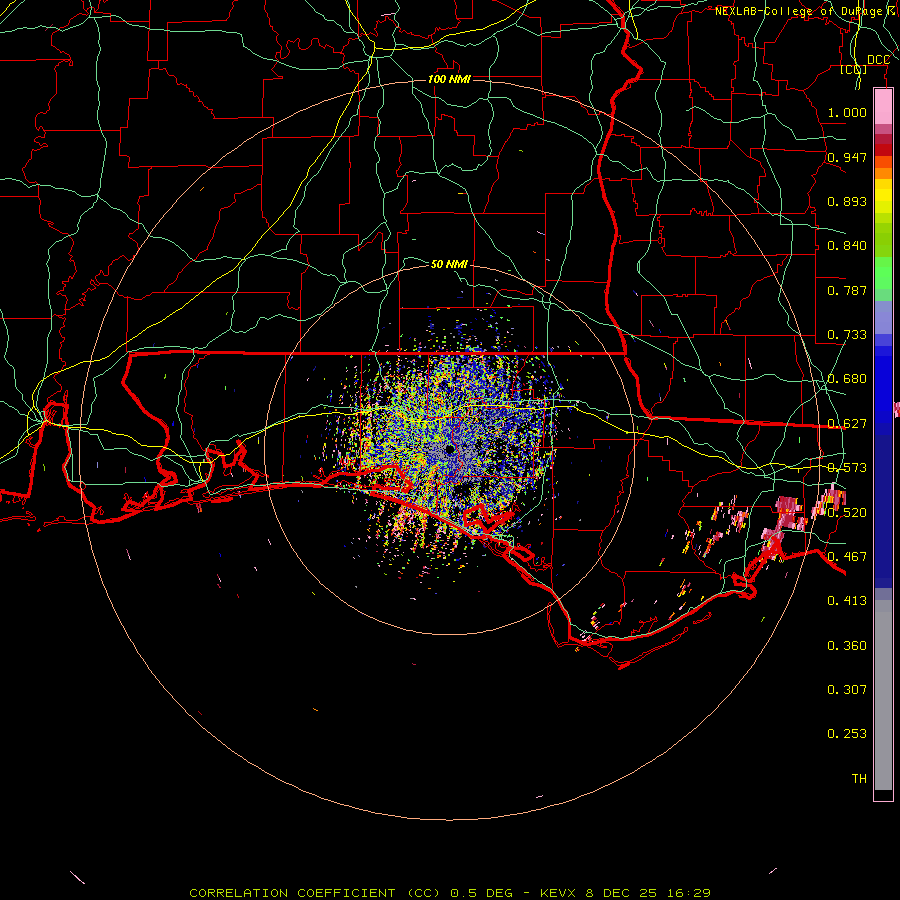
Task: Click the DCC label above the color scale
Action: coord(878,60)
